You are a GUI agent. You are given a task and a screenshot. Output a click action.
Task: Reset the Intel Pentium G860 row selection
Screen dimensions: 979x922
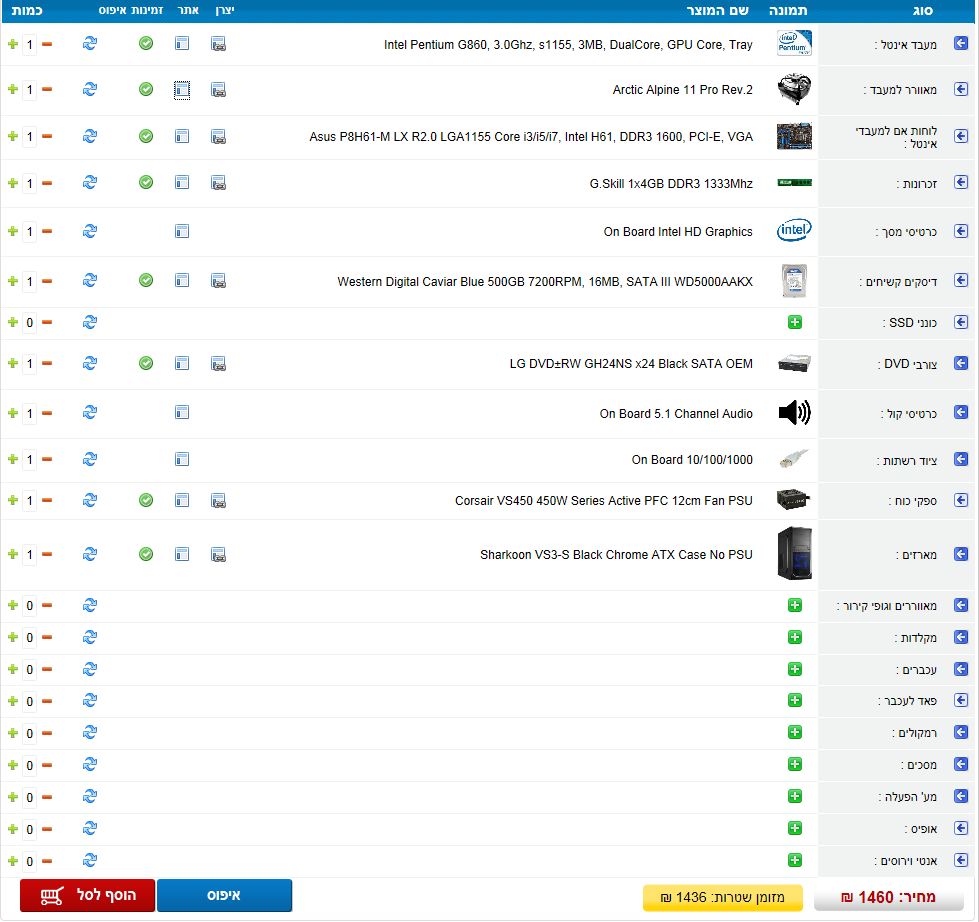90,44
